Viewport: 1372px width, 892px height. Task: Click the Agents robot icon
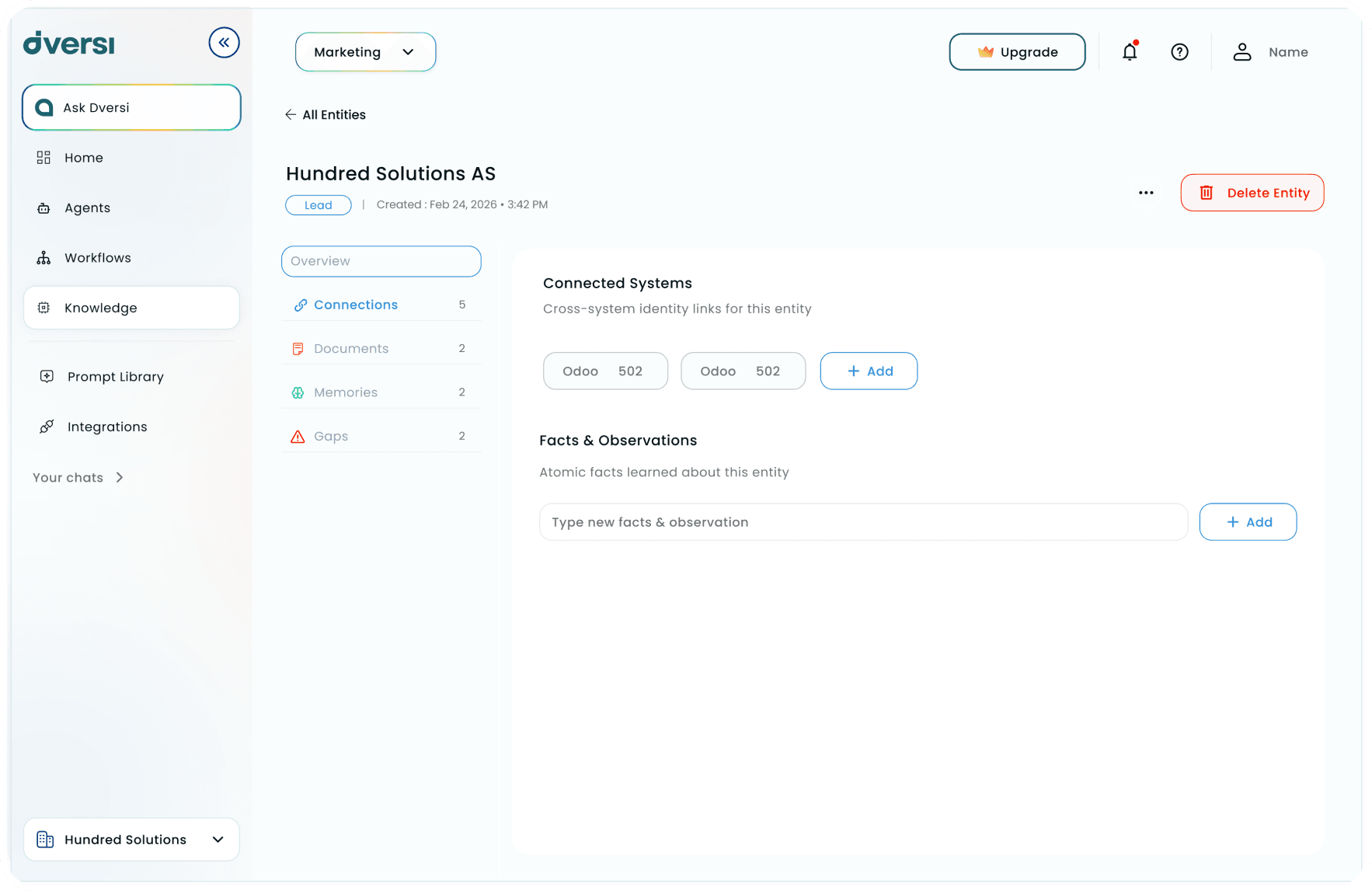(44, 208)
